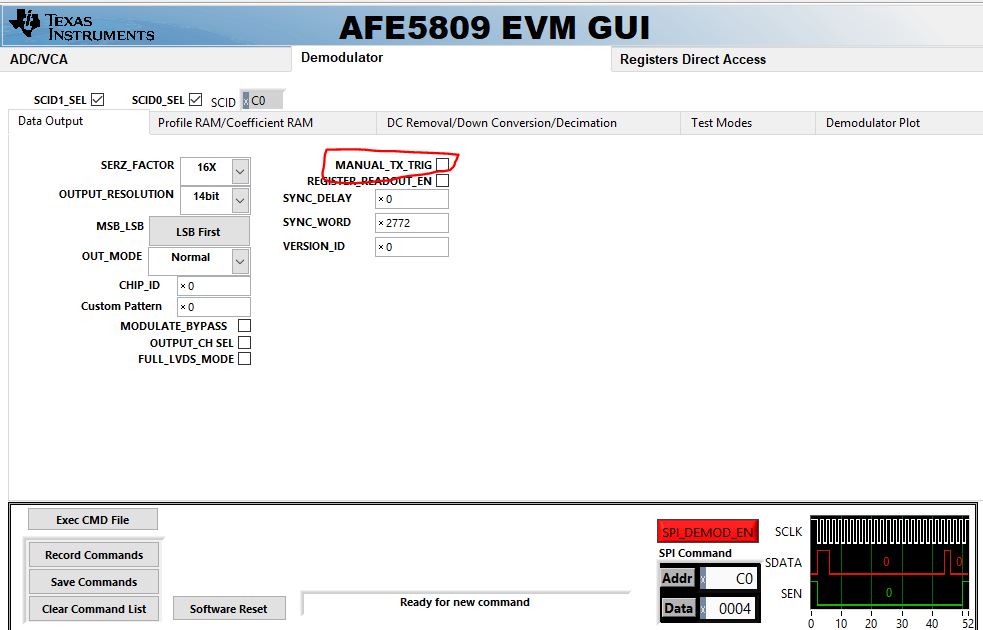Image resolution: width=983 pixels, height=630 pixels.
Task: Enable the FULL_LVDS_MODE checkbox
Action: (244, 359)
